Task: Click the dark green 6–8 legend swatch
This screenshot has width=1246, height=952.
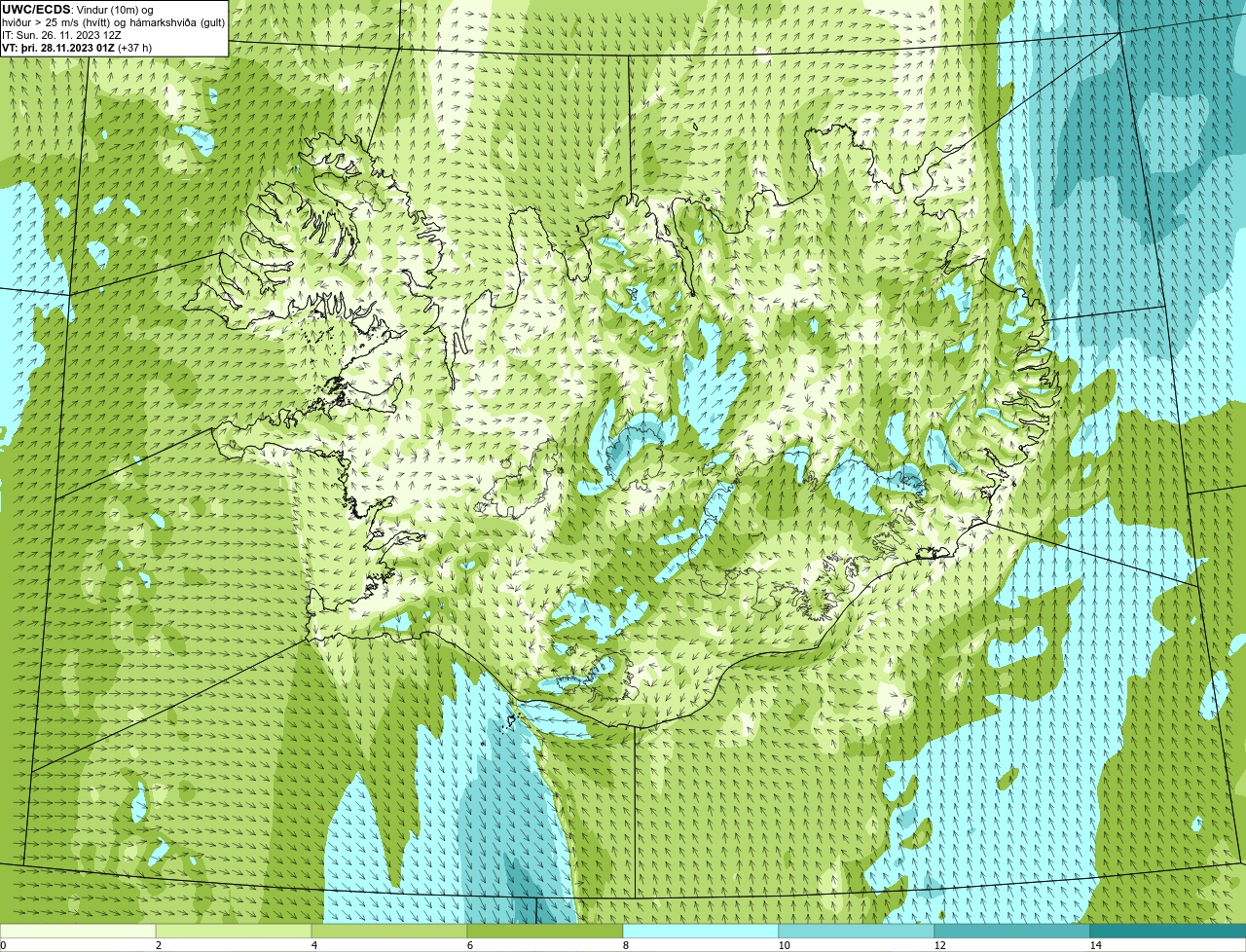Action: coord(545,931)
